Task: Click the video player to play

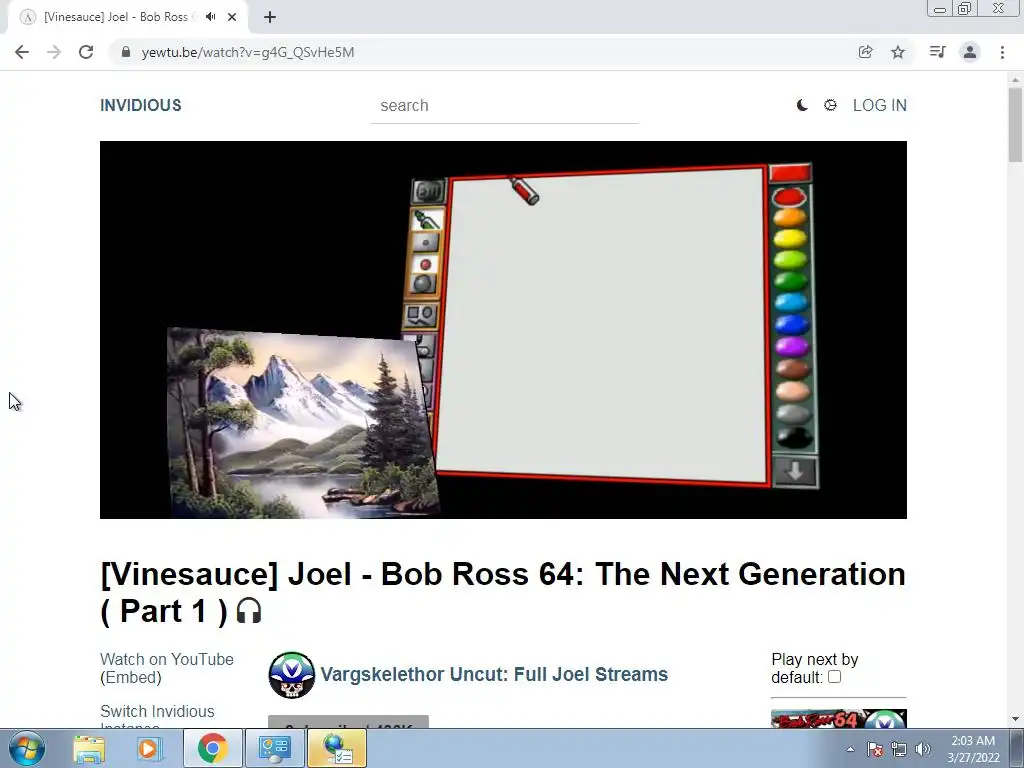Action: point(503,330)
